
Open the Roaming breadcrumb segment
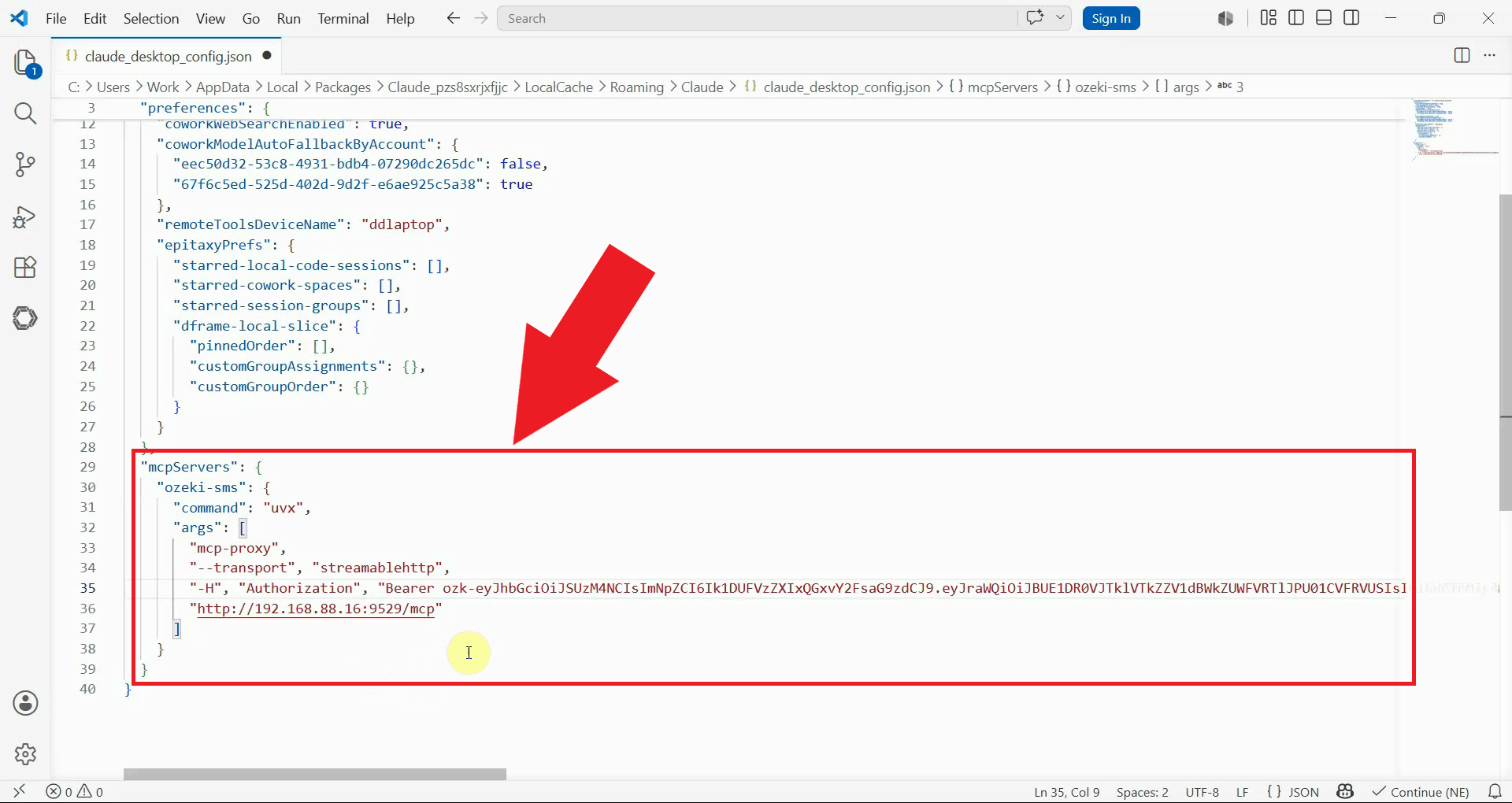(637, 87)
